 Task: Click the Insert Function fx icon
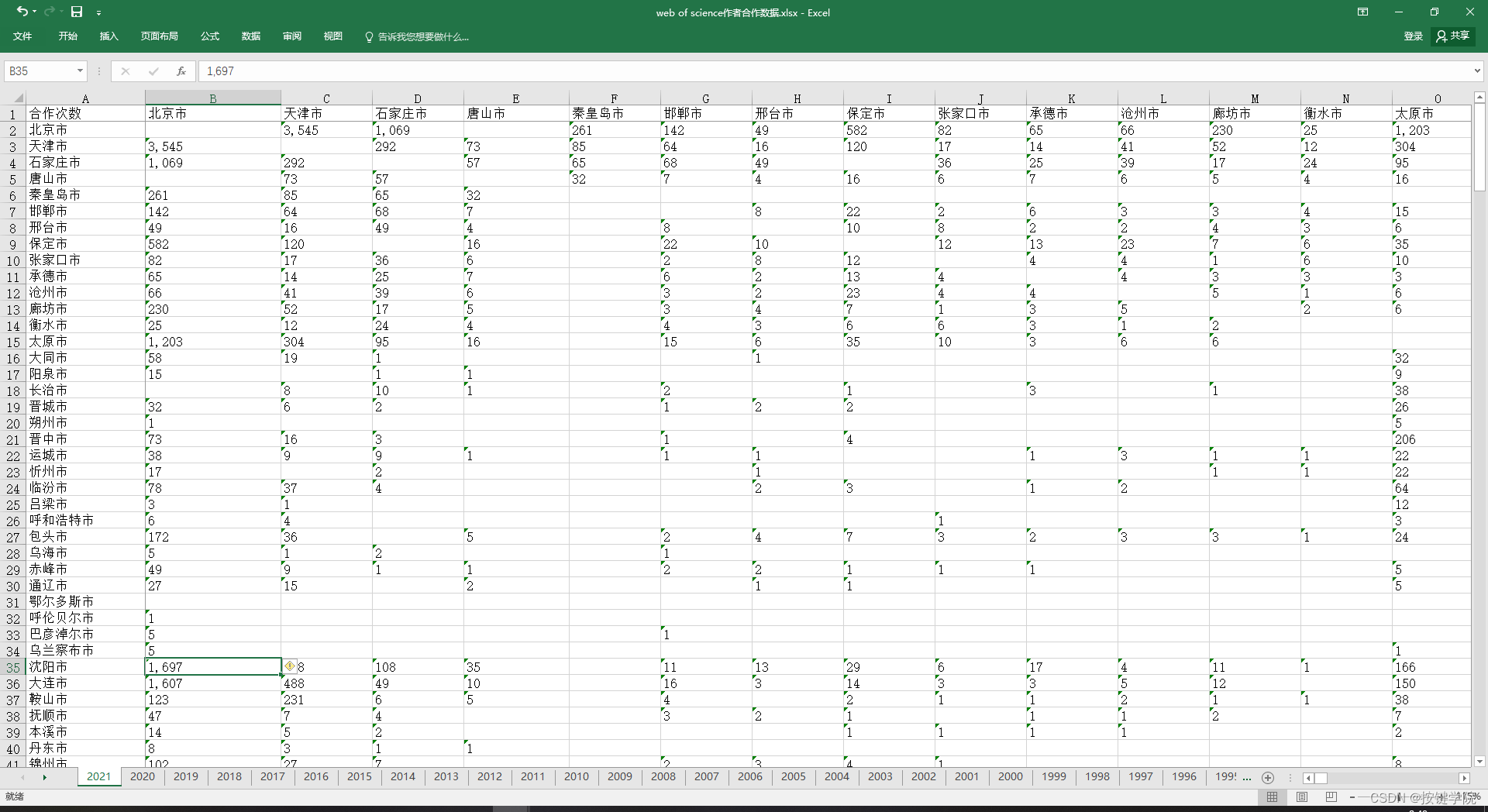181,71
